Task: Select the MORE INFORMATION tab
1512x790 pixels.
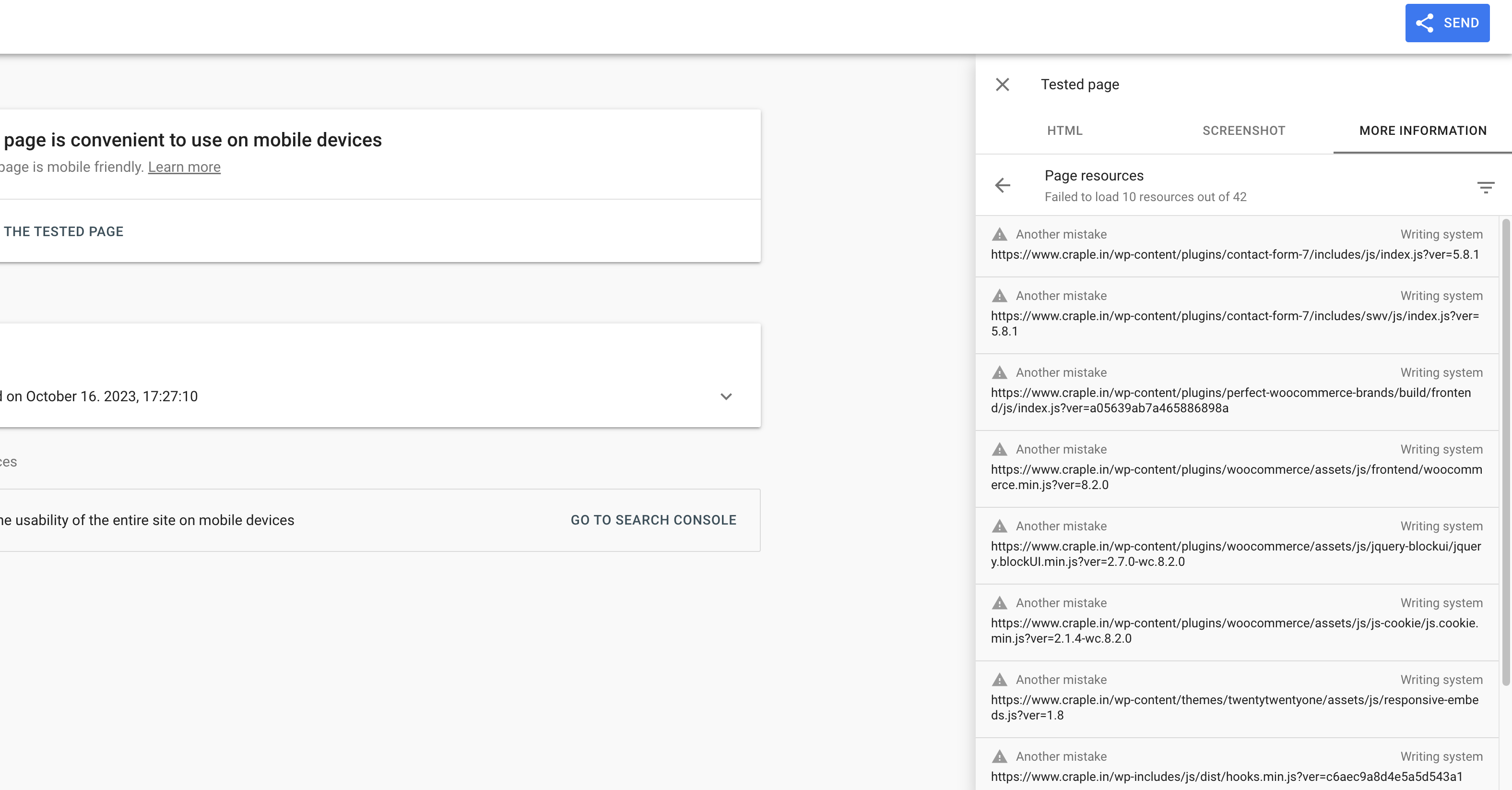Action: pos(1422,131)
